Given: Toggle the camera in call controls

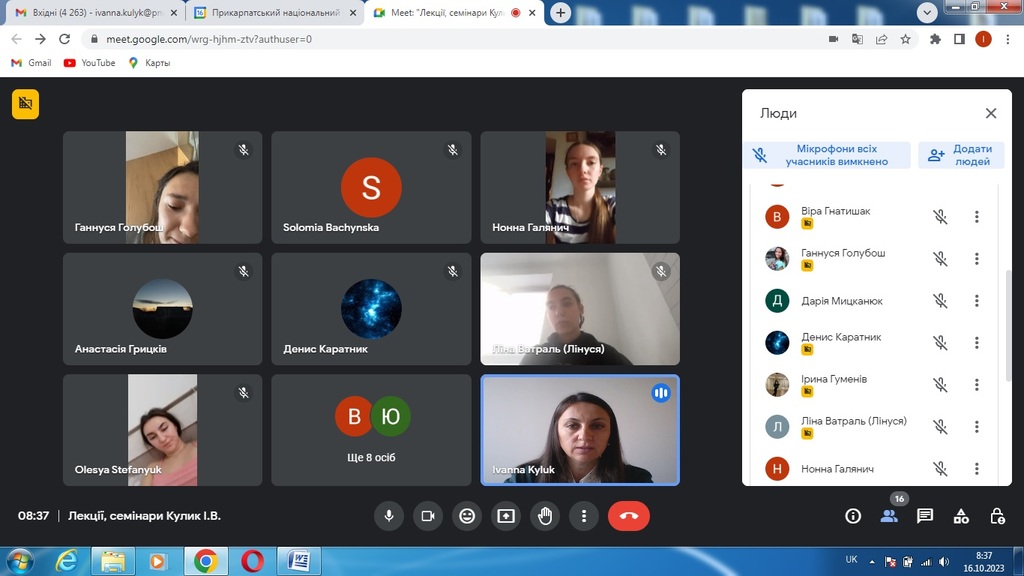Looking at the screenshot, I should [428, 516].
